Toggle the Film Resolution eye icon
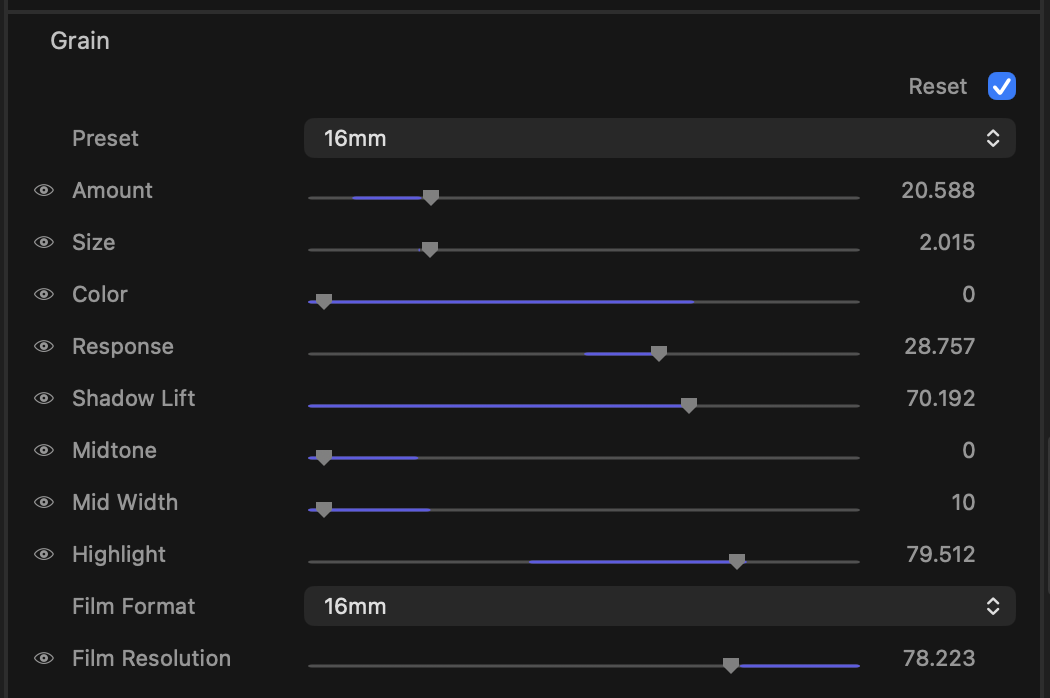This screenshot has height=698, width=1050. [x=44, y=658]
